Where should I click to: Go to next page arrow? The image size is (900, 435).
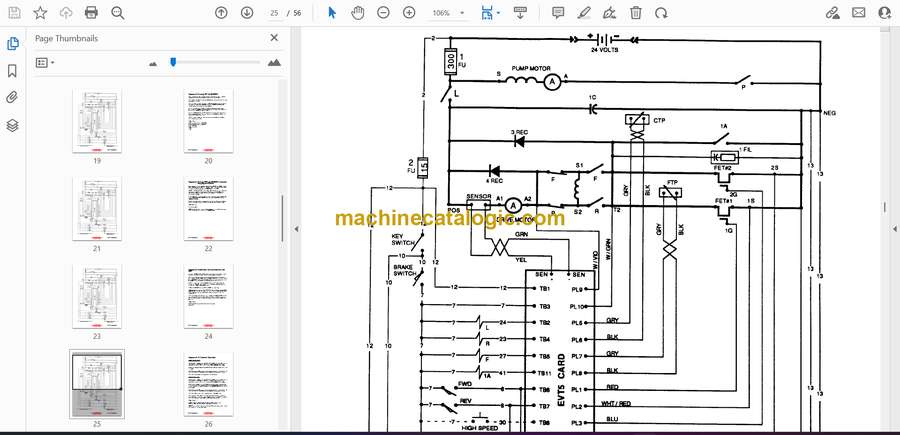247,13
